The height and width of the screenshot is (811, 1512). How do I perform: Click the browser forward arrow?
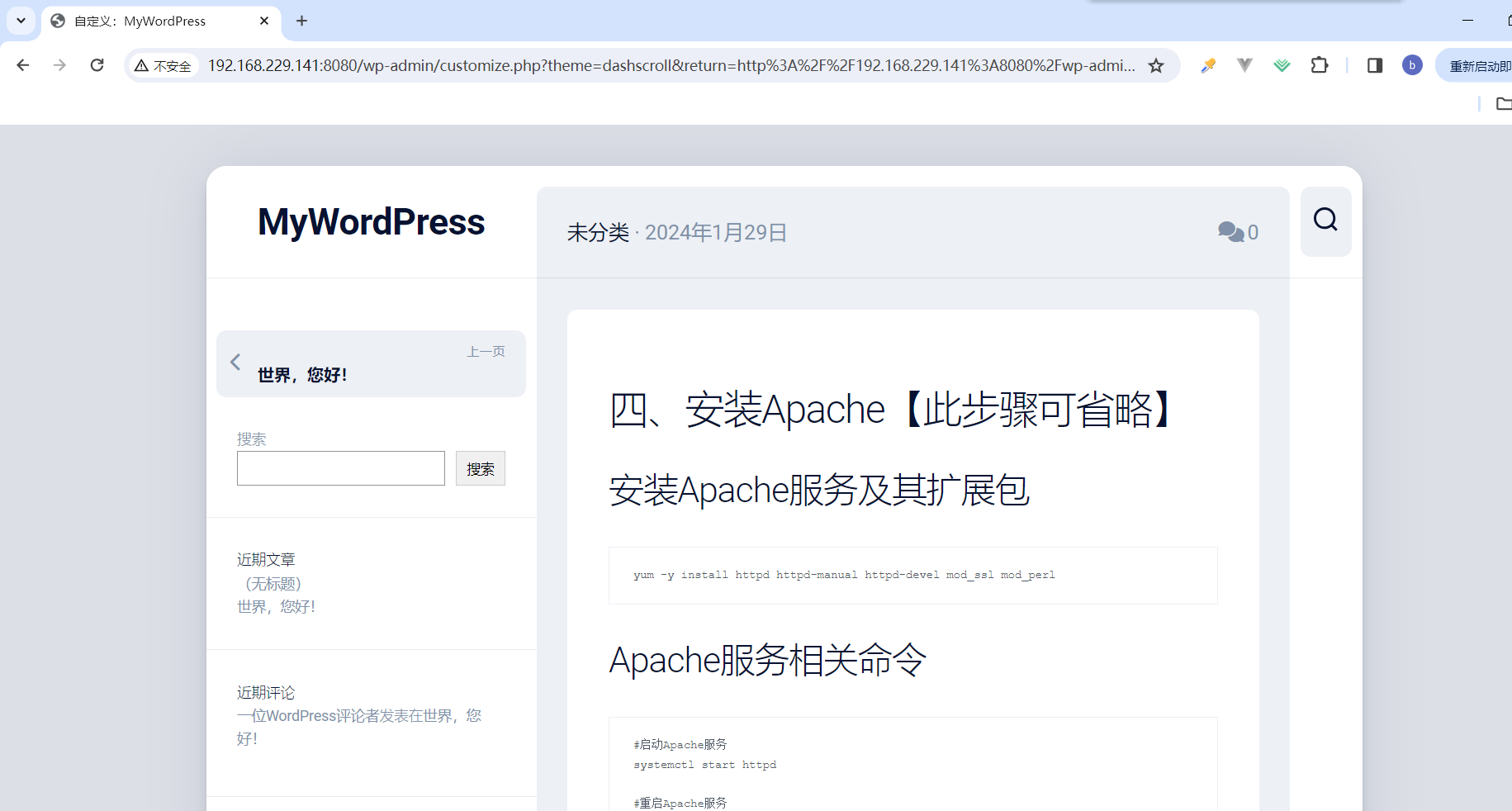(59, 65)
